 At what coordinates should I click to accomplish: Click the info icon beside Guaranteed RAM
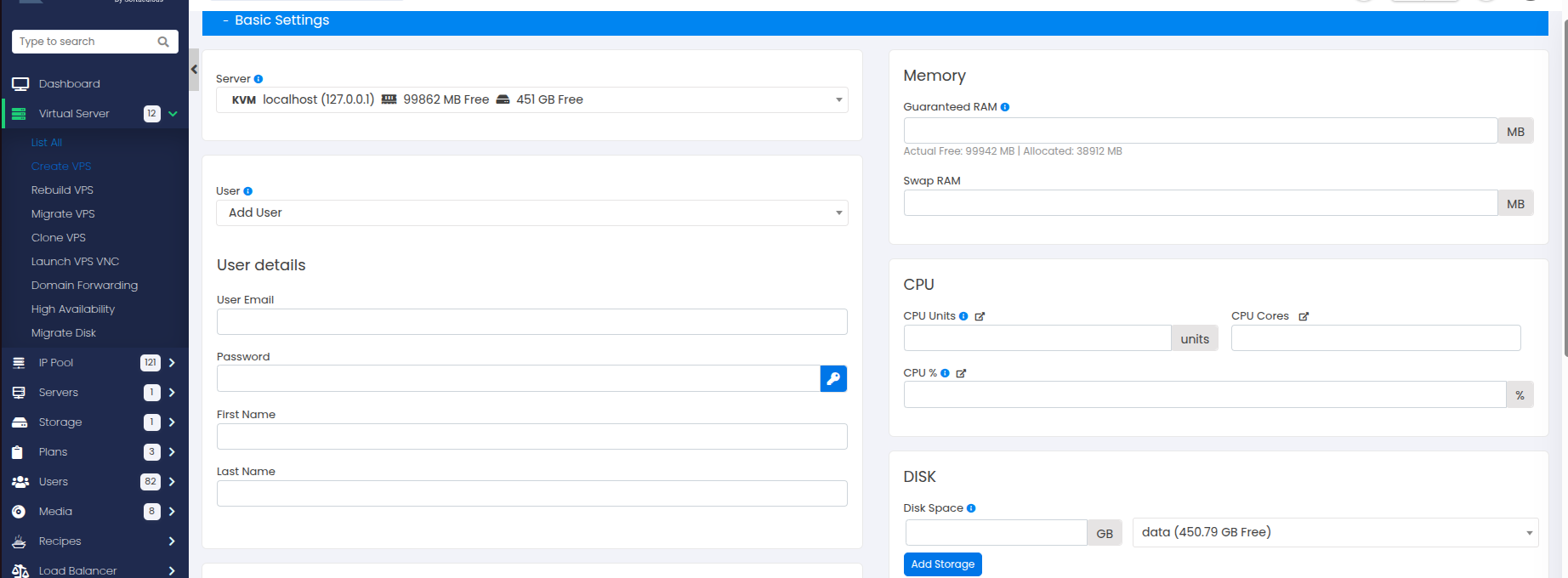click(1005, 107)
